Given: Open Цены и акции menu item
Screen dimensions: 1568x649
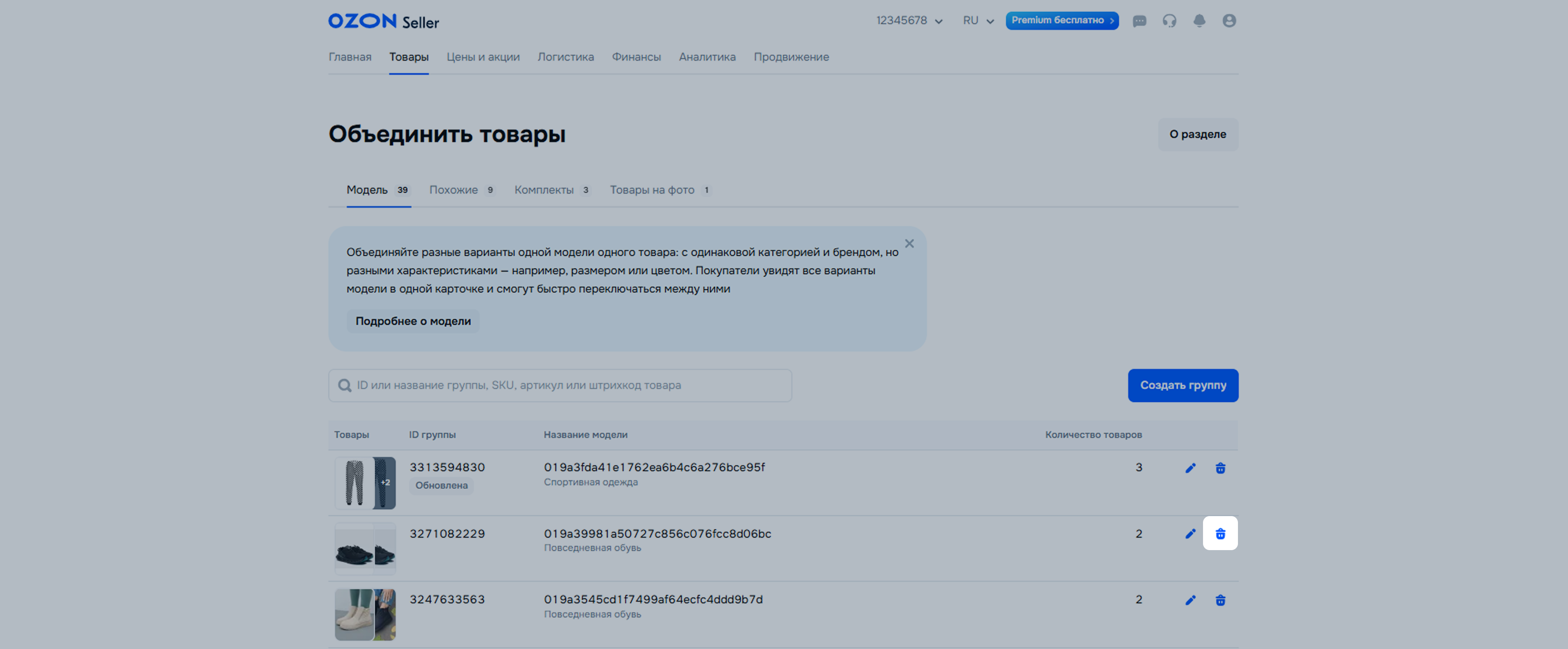Looking at the screenshot, I should pyautogui.click(x=483, y=57).
